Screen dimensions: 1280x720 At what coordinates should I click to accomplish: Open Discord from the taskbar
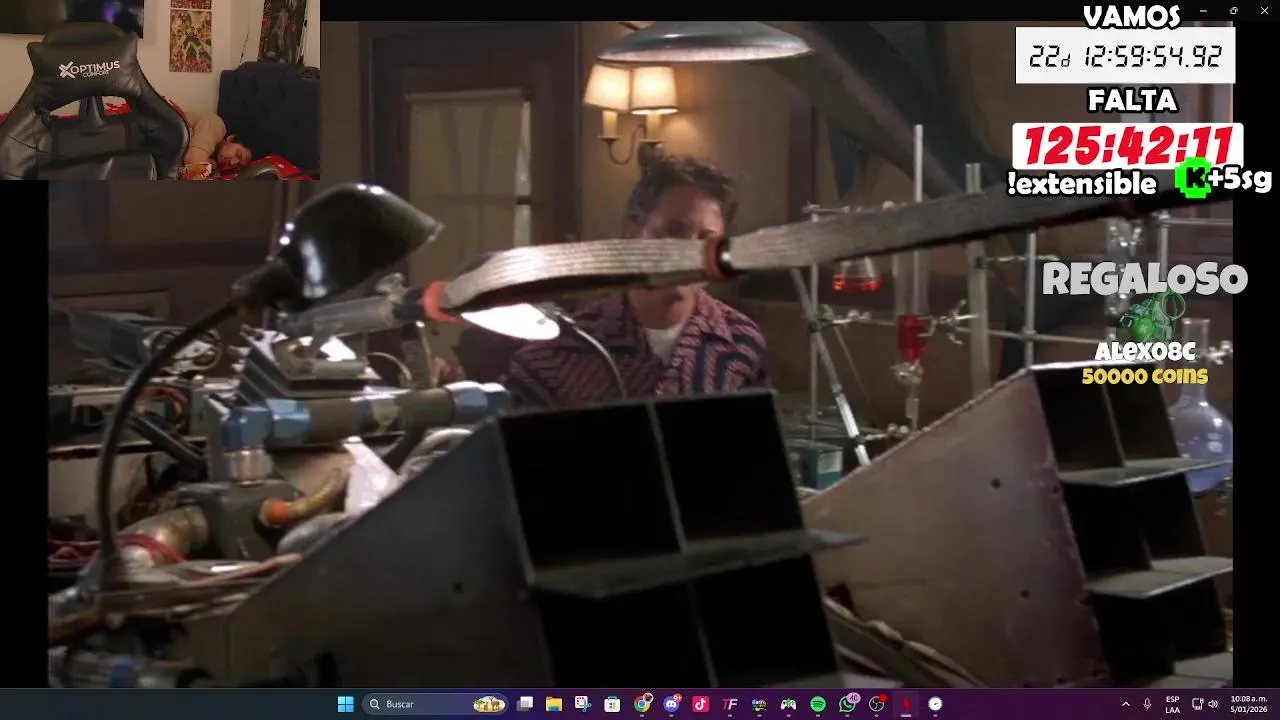pos(672,704)
